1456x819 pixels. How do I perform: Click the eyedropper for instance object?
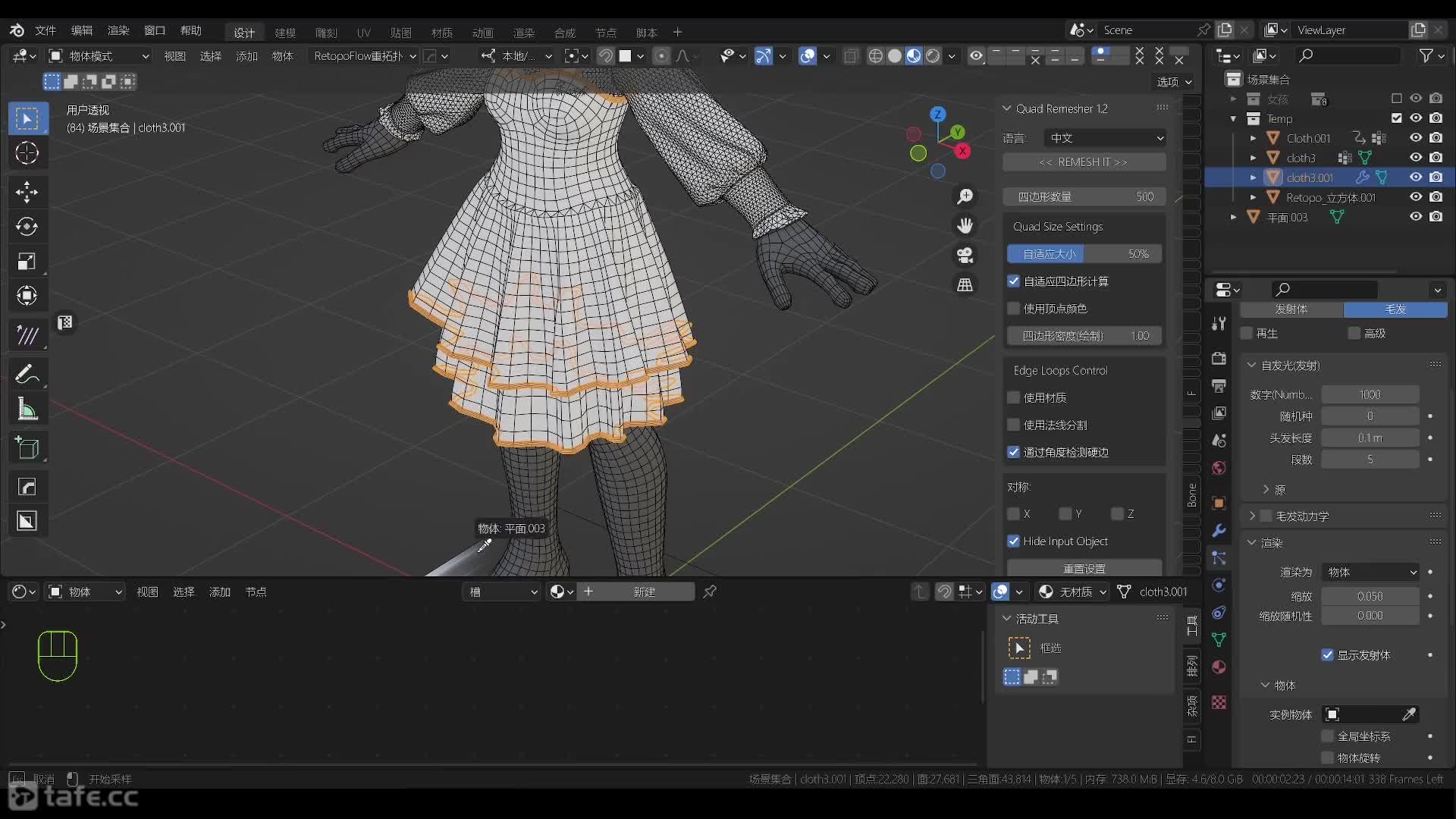pyautogui.click(x=1409, y=714)
